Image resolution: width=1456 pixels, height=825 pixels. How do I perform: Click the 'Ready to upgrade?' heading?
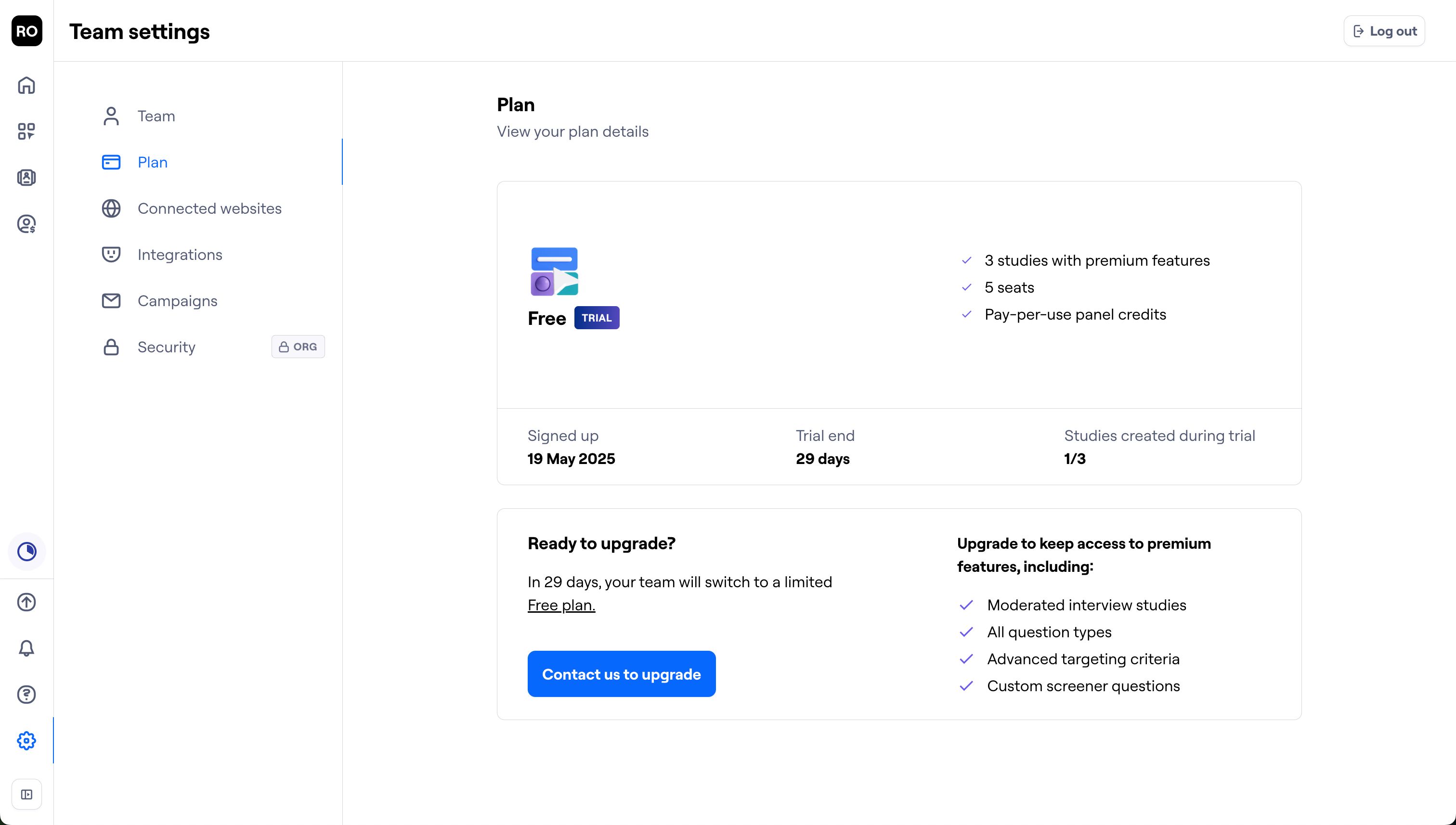(x=601, y=543)
